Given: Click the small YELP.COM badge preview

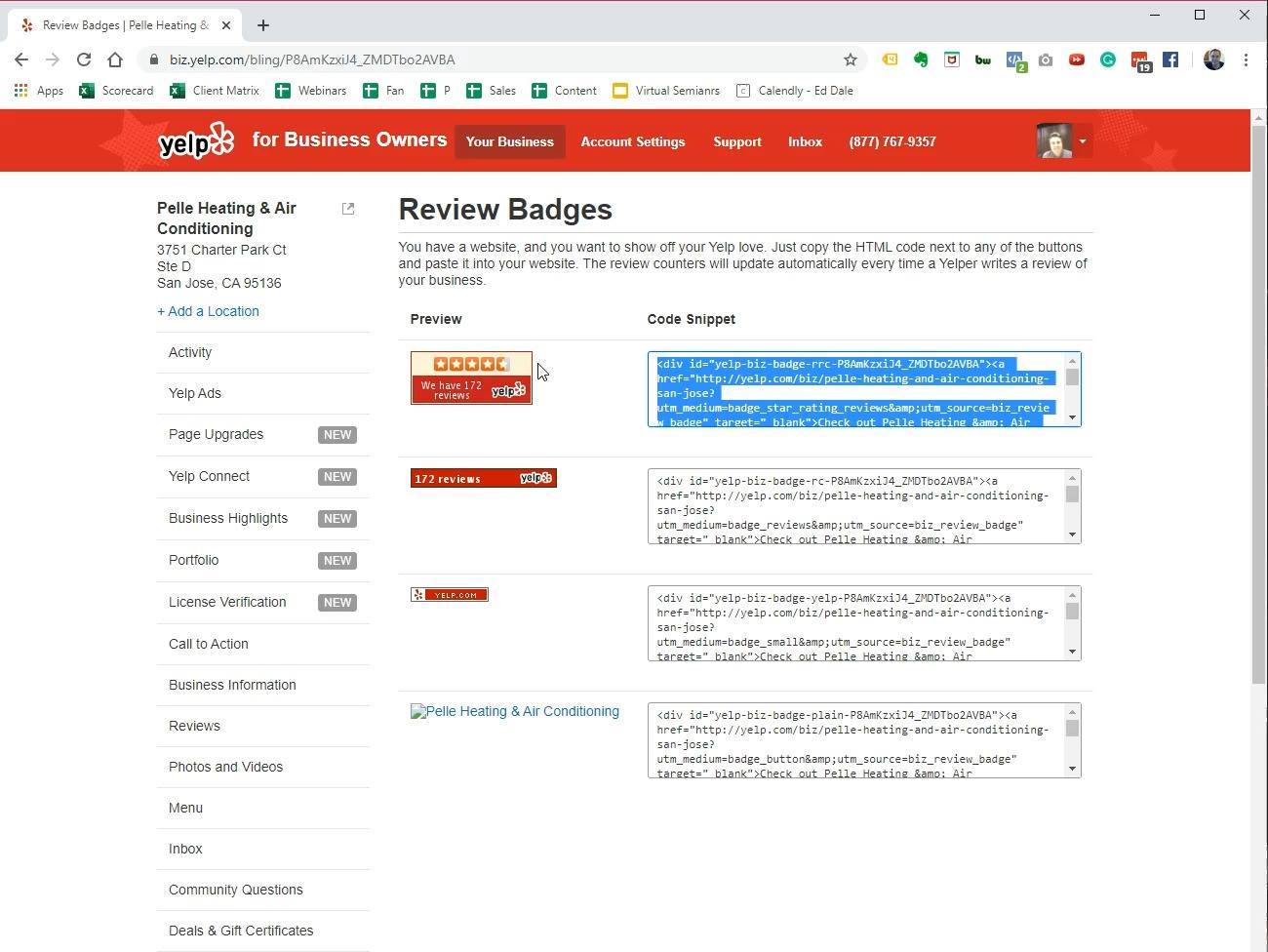Looking at the screenshot, I should (450, 595).
